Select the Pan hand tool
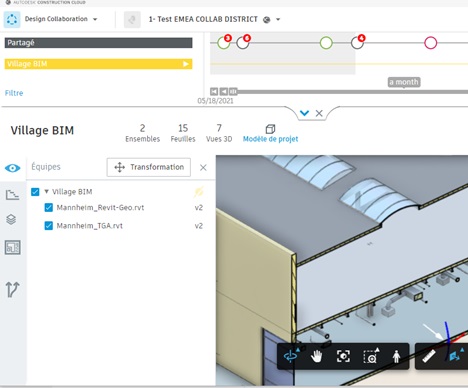Screen dimensions: 468x388 point(316,356)
